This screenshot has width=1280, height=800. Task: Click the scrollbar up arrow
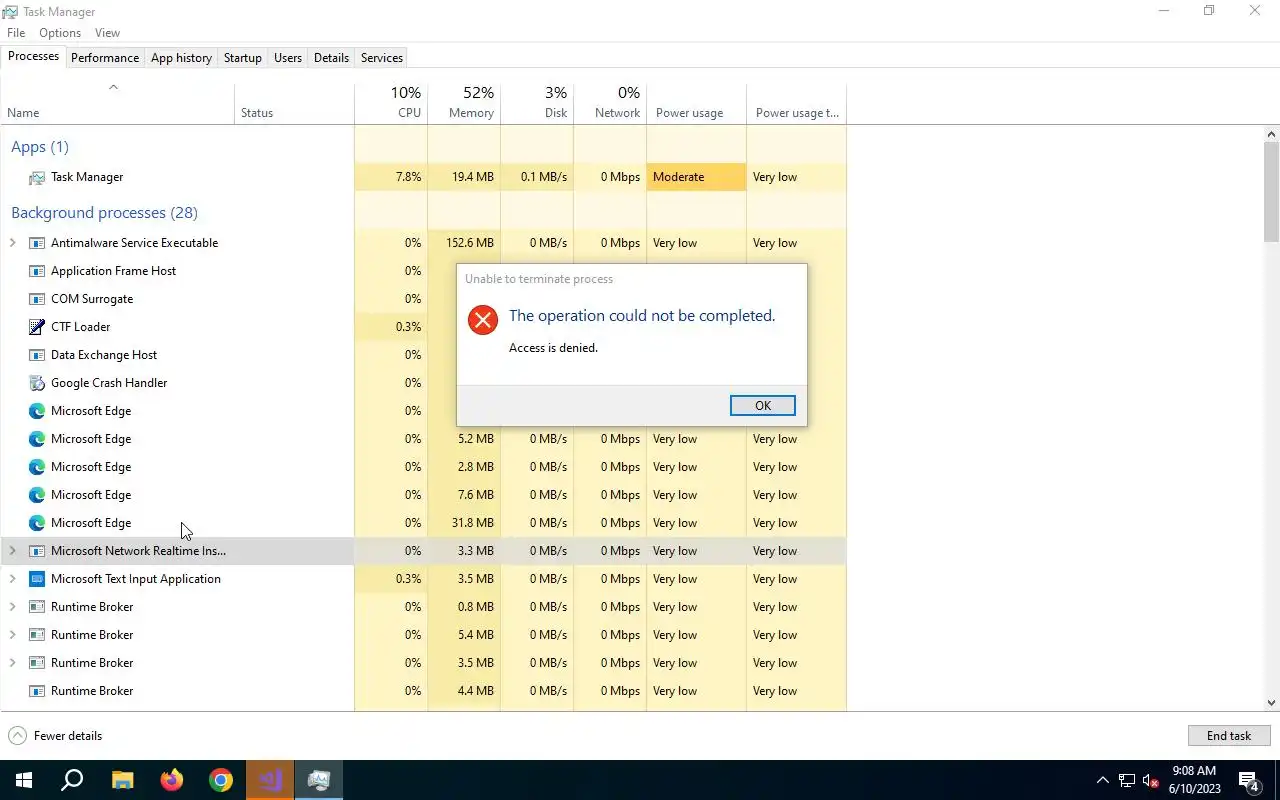1271,133
